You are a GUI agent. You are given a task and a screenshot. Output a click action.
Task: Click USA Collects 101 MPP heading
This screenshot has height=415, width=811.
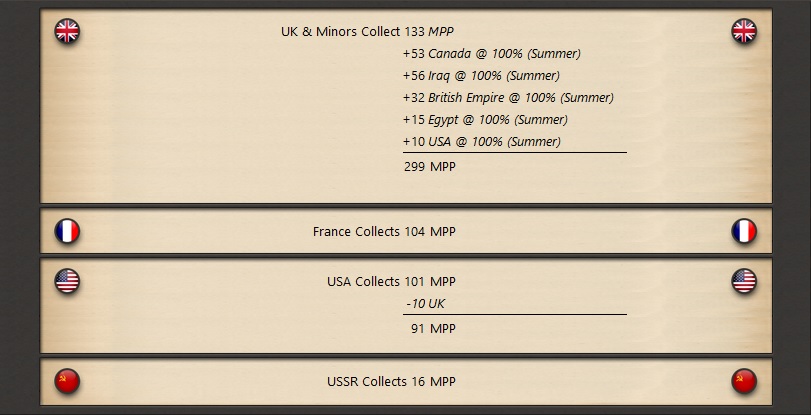(x=391, y=281)
